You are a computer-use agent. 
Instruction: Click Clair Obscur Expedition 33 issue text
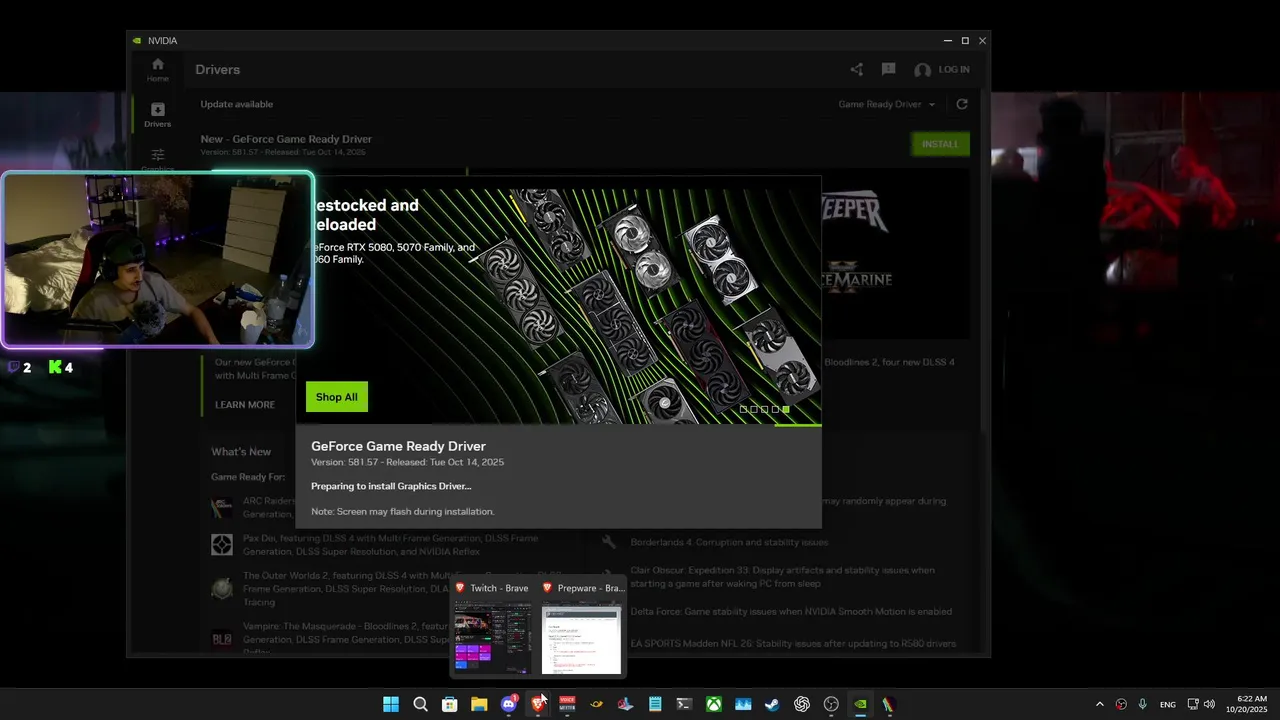(782, 577)
